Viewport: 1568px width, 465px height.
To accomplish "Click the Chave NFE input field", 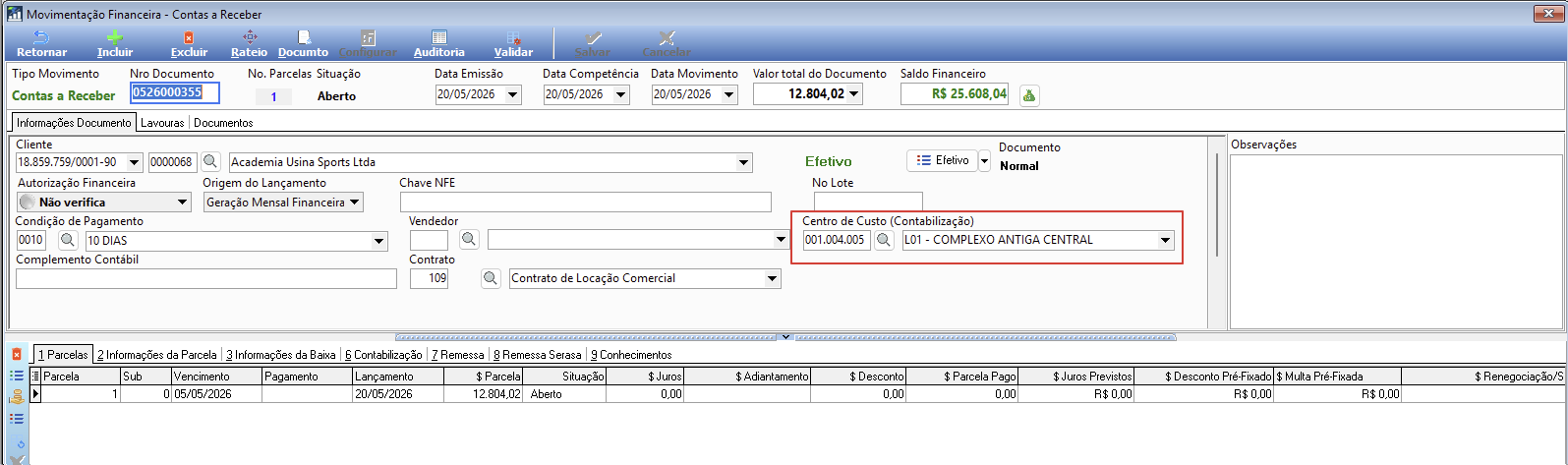I will click(586, 202).
